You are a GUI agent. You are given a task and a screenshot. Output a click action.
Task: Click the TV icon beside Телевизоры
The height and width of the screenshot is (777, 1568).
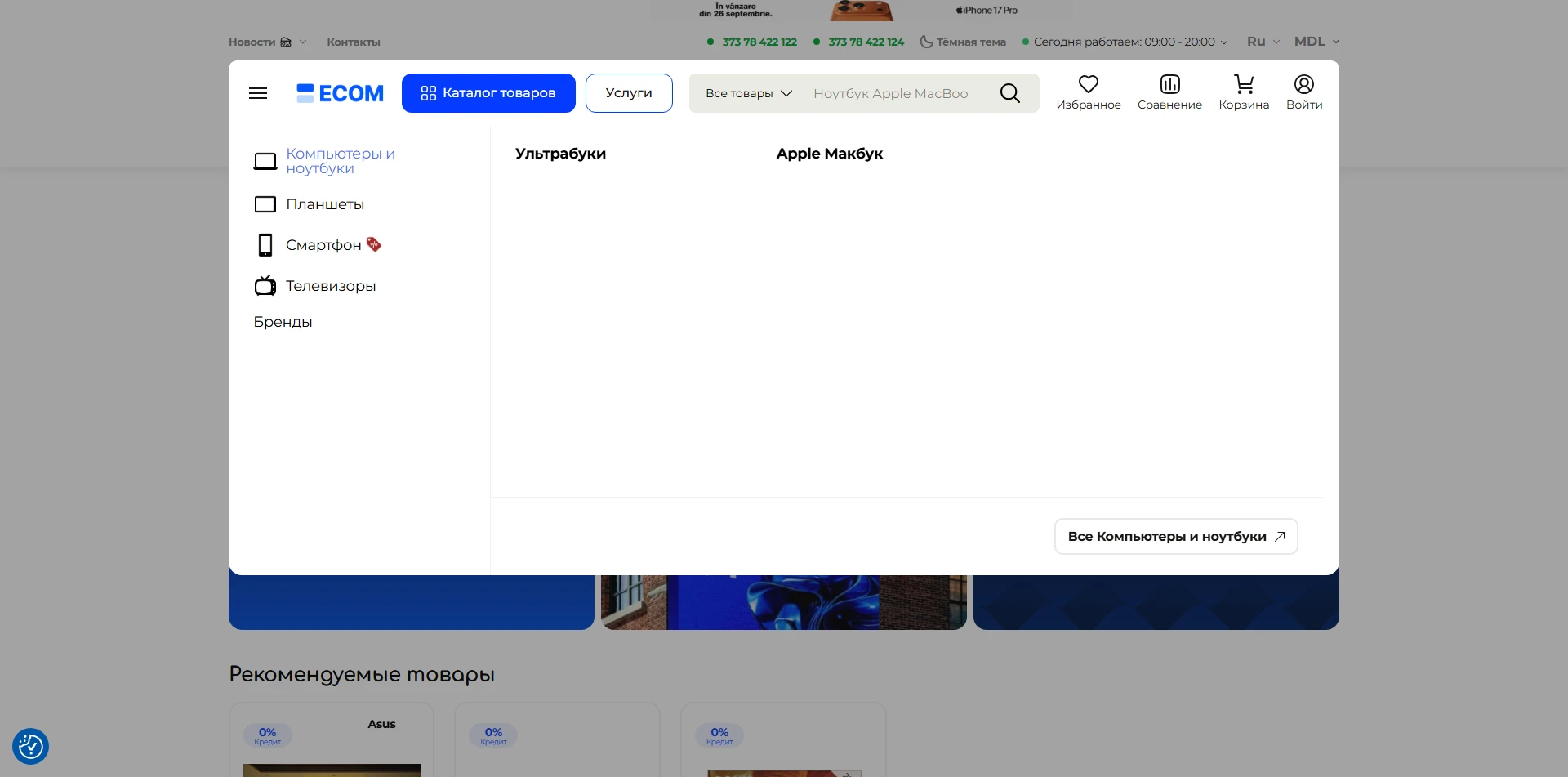tap(265, 285)
